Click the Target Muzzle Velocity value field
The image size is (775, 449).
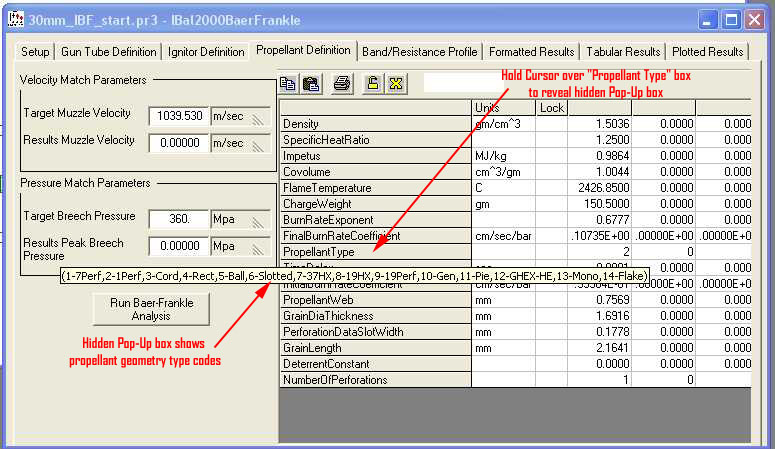point(177,116)
